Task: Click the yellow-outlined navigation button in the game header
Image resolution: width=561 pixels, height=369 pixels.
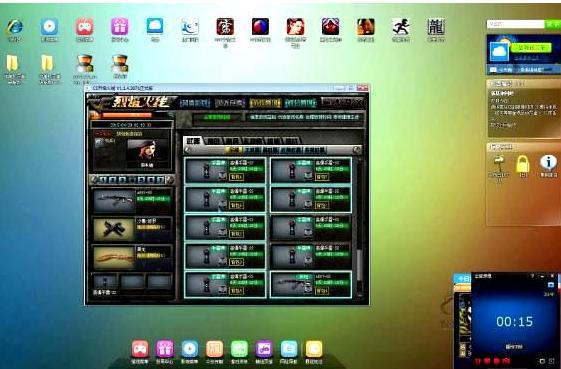Action: 265,103
